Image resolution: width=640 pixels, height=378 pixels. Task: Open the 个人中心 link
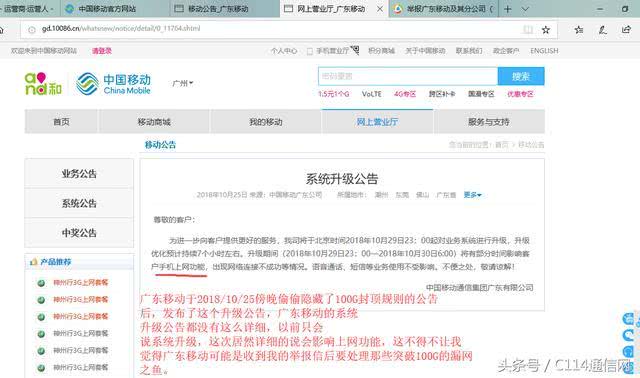point(284,51)
